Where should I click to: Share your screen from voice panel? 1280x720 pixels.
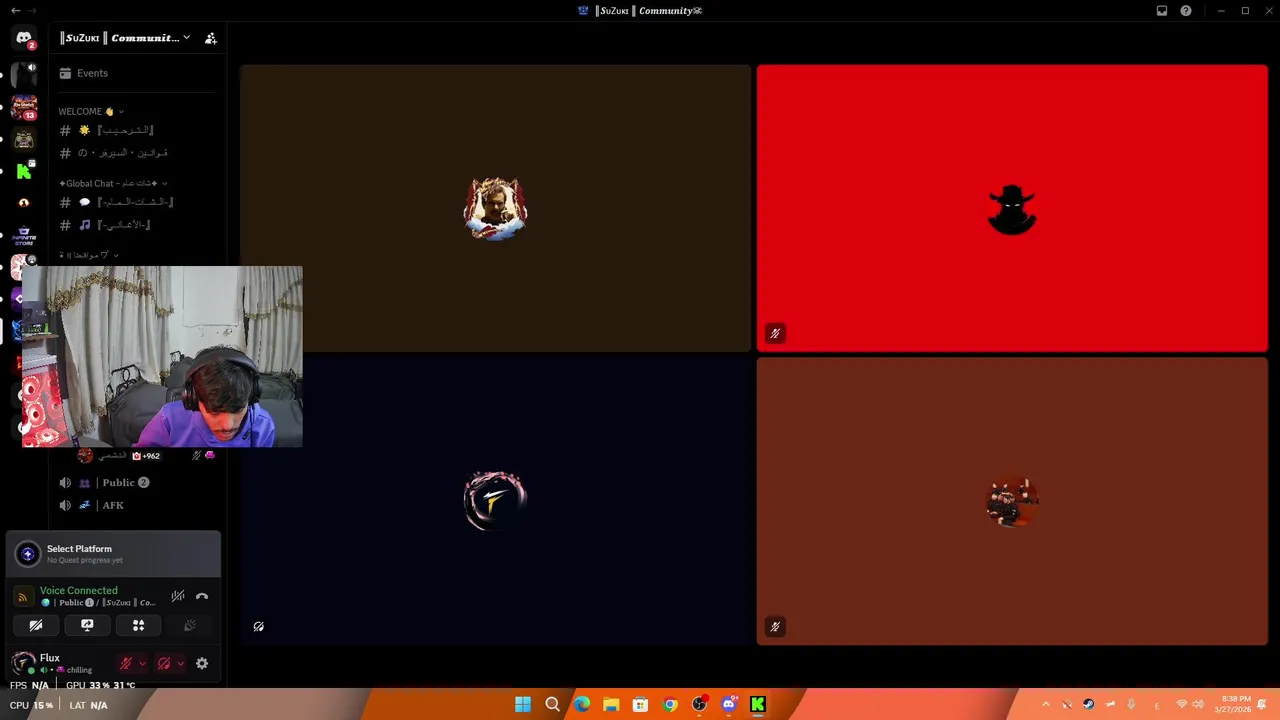click(87, 626)
